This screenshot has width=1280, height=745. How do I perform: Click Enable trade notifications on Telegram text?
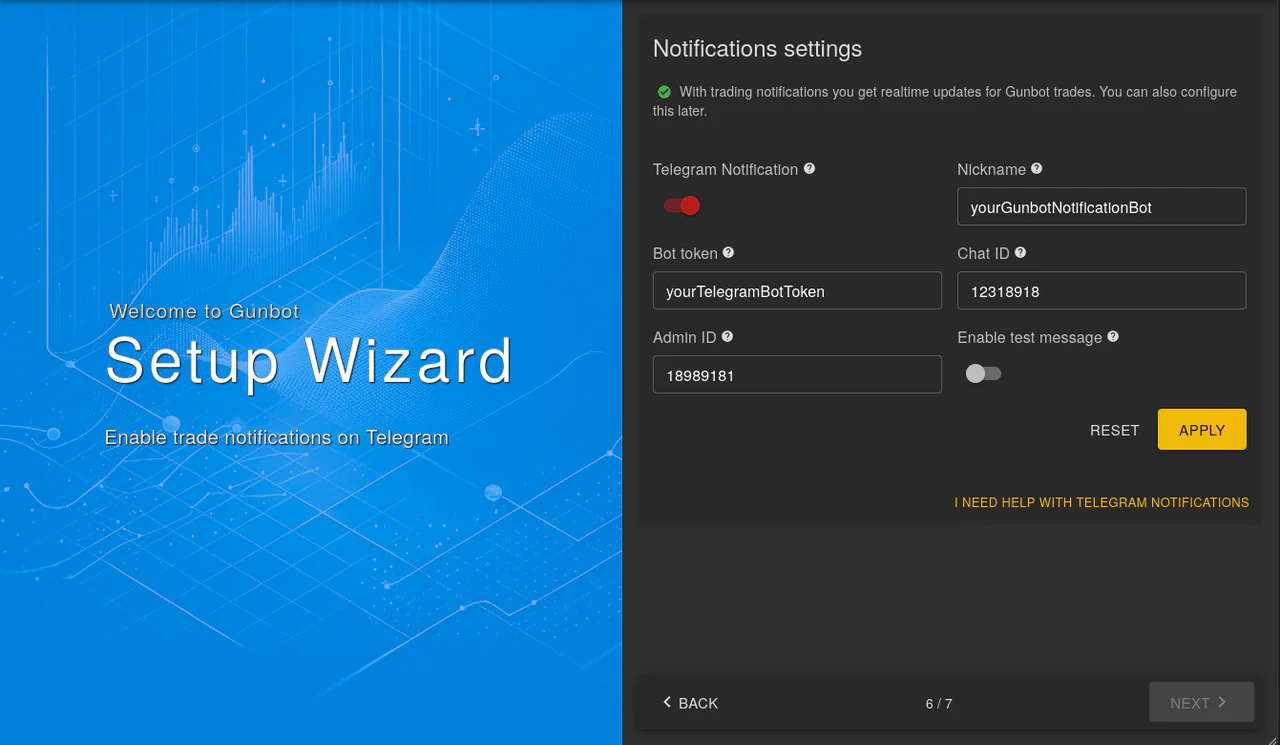277,437
